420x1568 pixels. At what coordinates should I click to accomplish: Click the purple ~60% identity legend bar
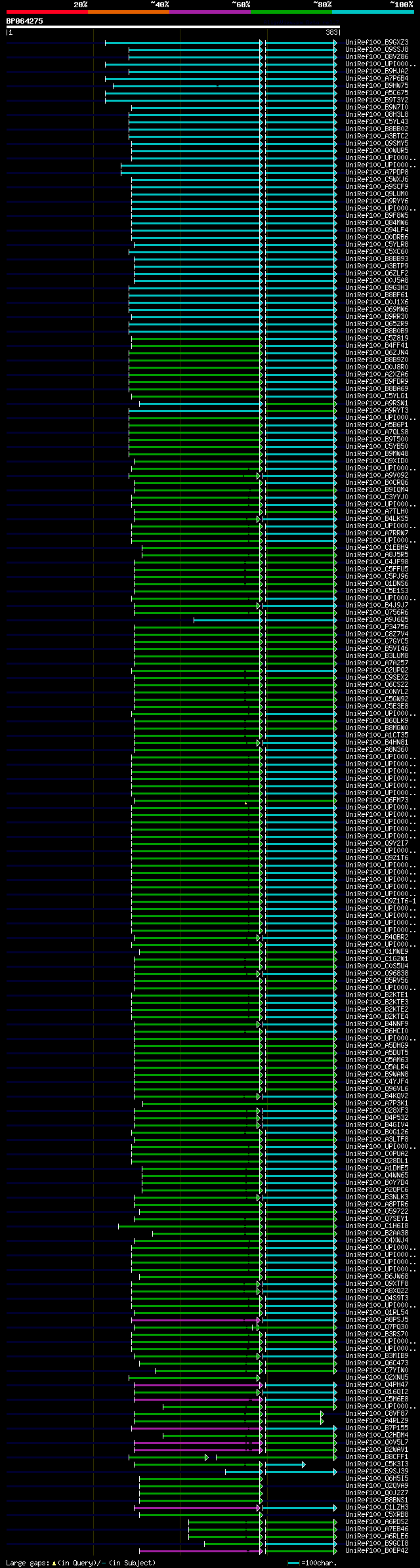tap(210, 12)
